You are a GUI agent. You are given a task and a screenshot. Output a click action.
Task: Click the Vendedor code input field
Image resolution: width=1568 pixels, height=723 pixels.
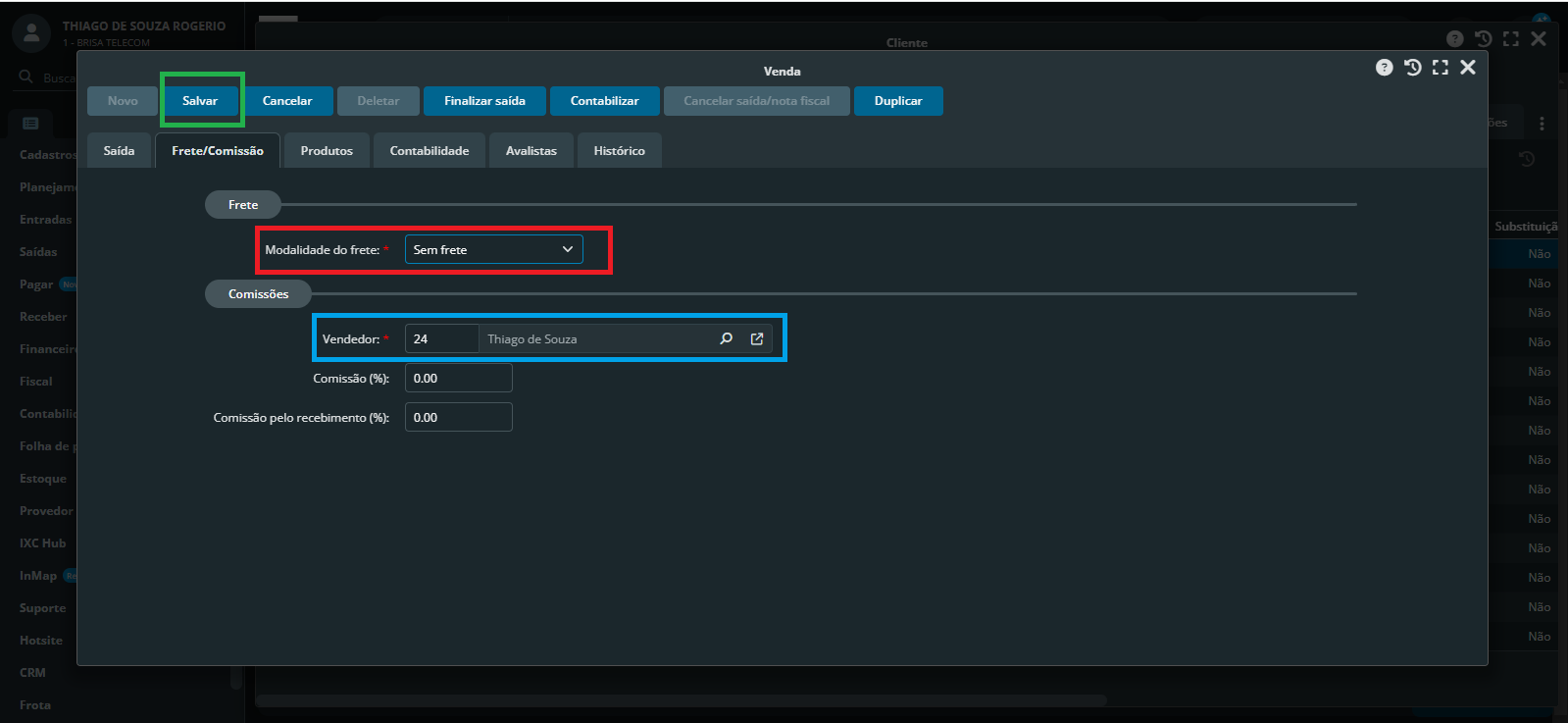[441, 338]
